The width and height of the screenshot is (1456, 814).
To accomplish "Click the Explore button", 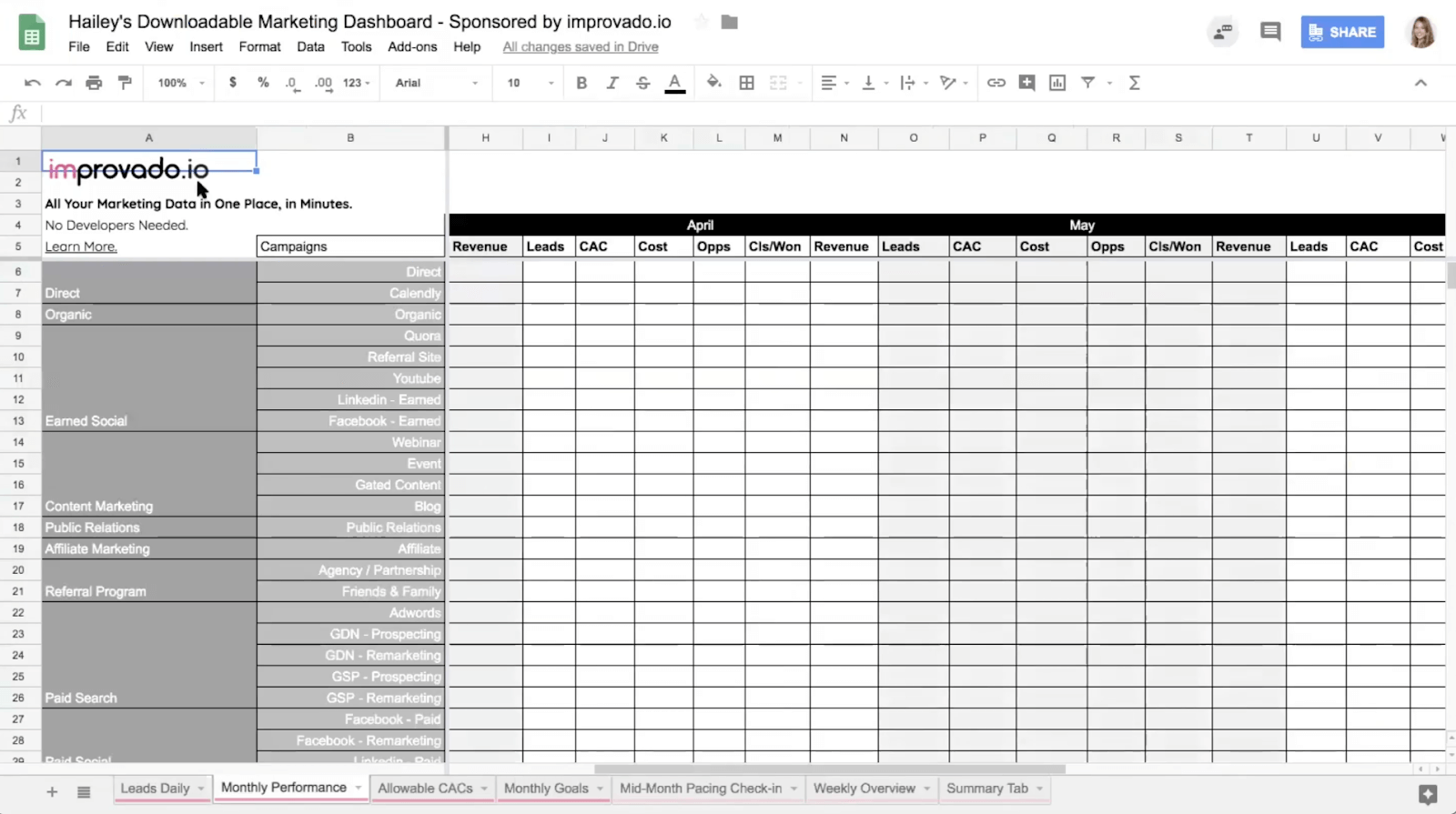I will 1428,794.
